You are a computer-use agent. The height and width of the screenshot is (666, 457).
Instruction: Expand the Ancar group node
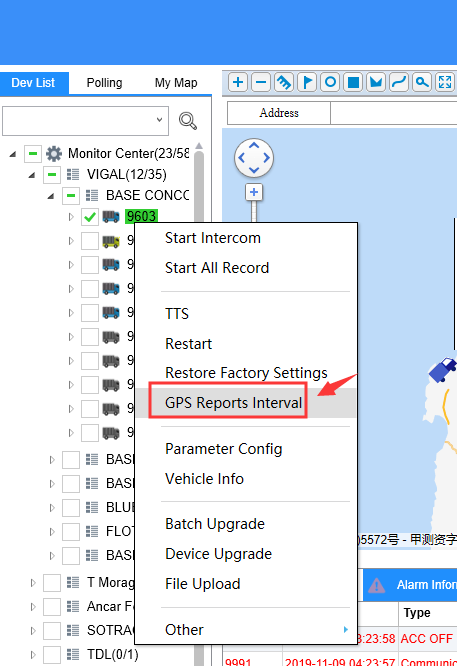click(33, 607)
